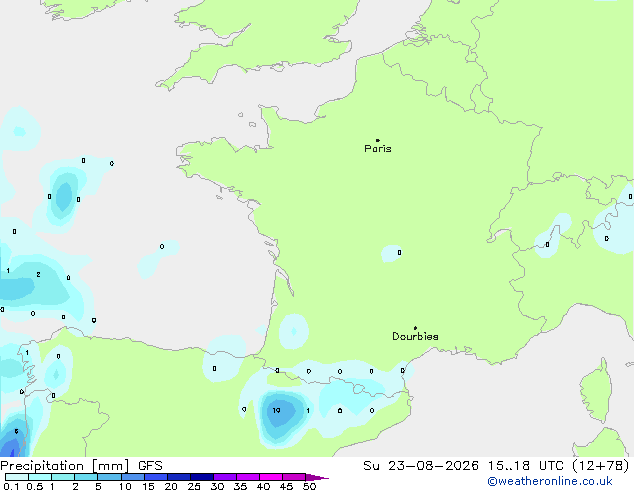The height and width of the screenshot is (490, 634).
Task: Pick the 40–45 mm magenta legend swatch
Action: [x=271, y=477]
